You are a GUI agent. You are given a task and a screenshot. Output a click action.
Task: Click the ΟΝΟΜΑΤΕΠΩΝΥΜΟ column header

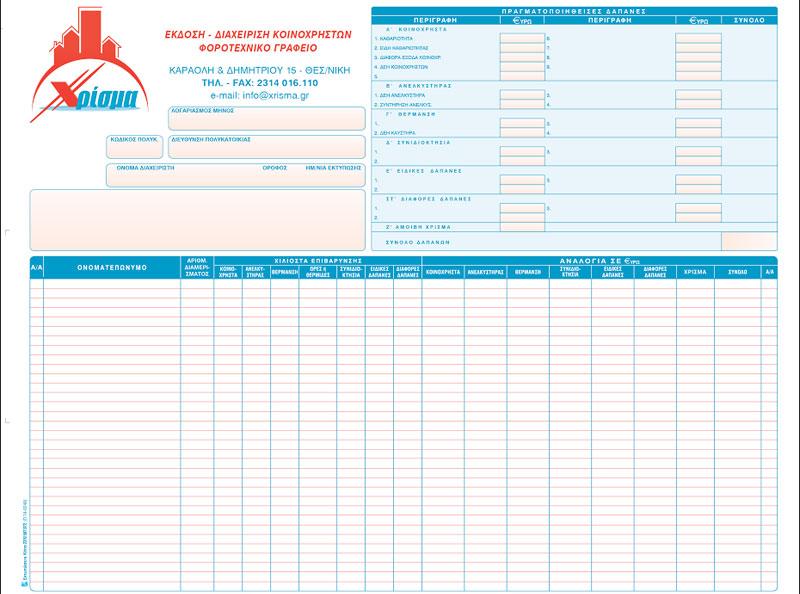(112, 267)
